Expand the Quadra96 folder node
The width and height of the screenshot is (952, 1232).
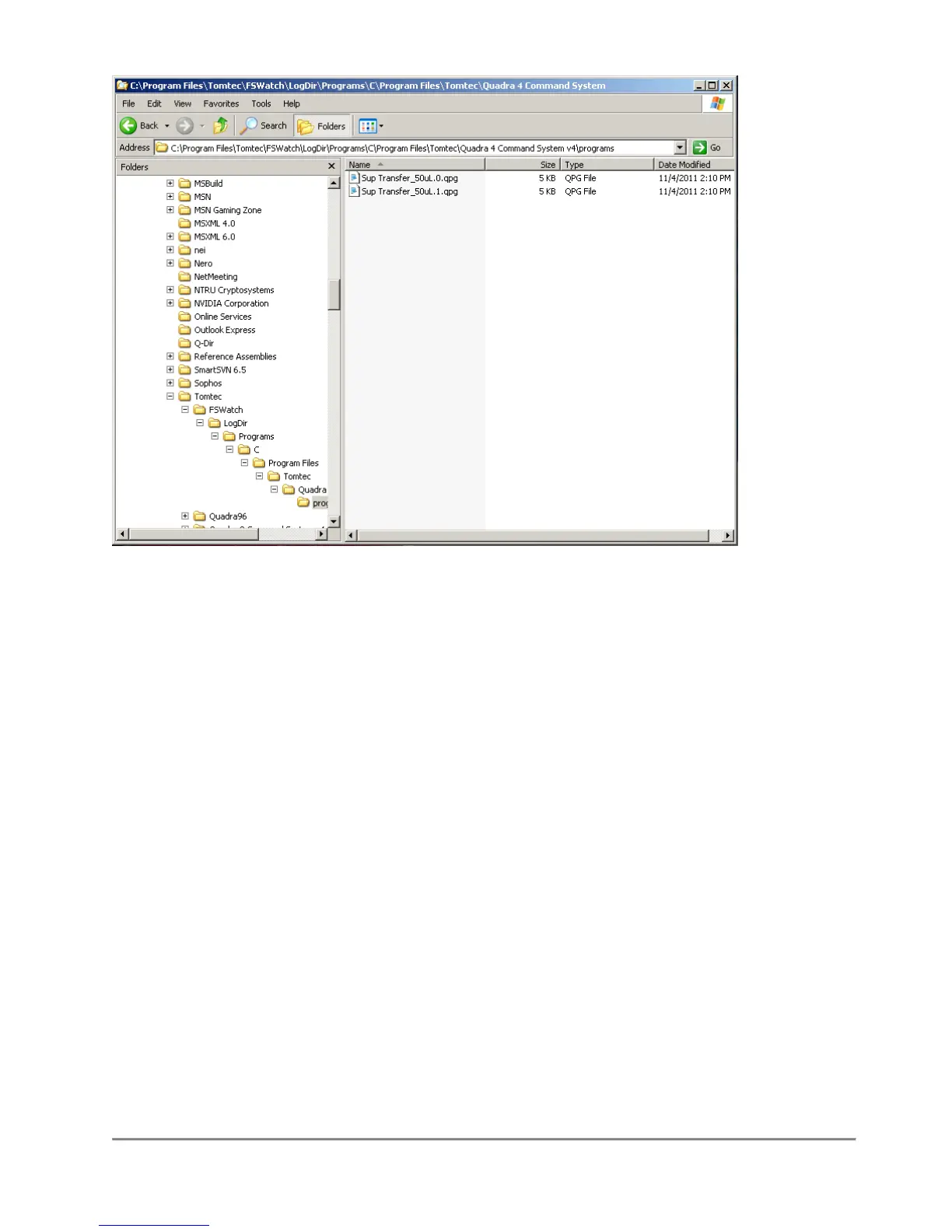[x=185, y=516]
